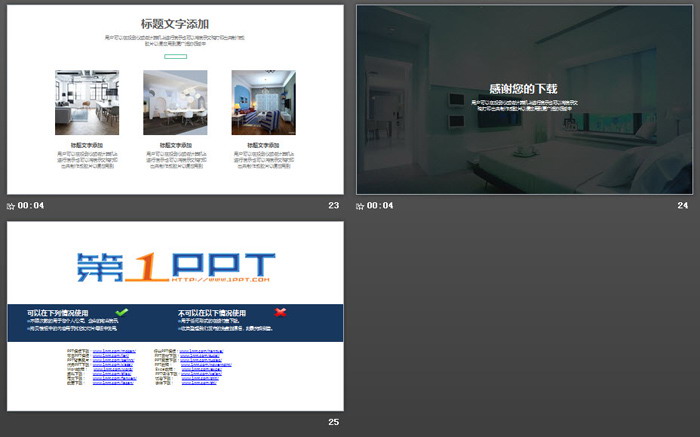Select slide 24 dark bedroom thumbnail

(x=525, y=100)
